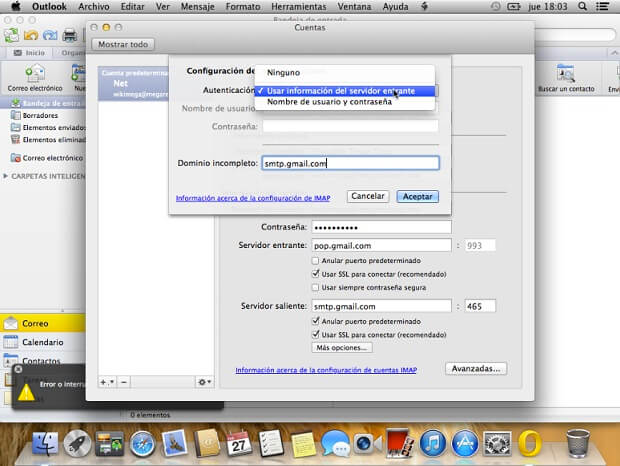The image size is (620, 466).
Task: Click the dialog Contraseña empty field
Action: coord(350,126)
